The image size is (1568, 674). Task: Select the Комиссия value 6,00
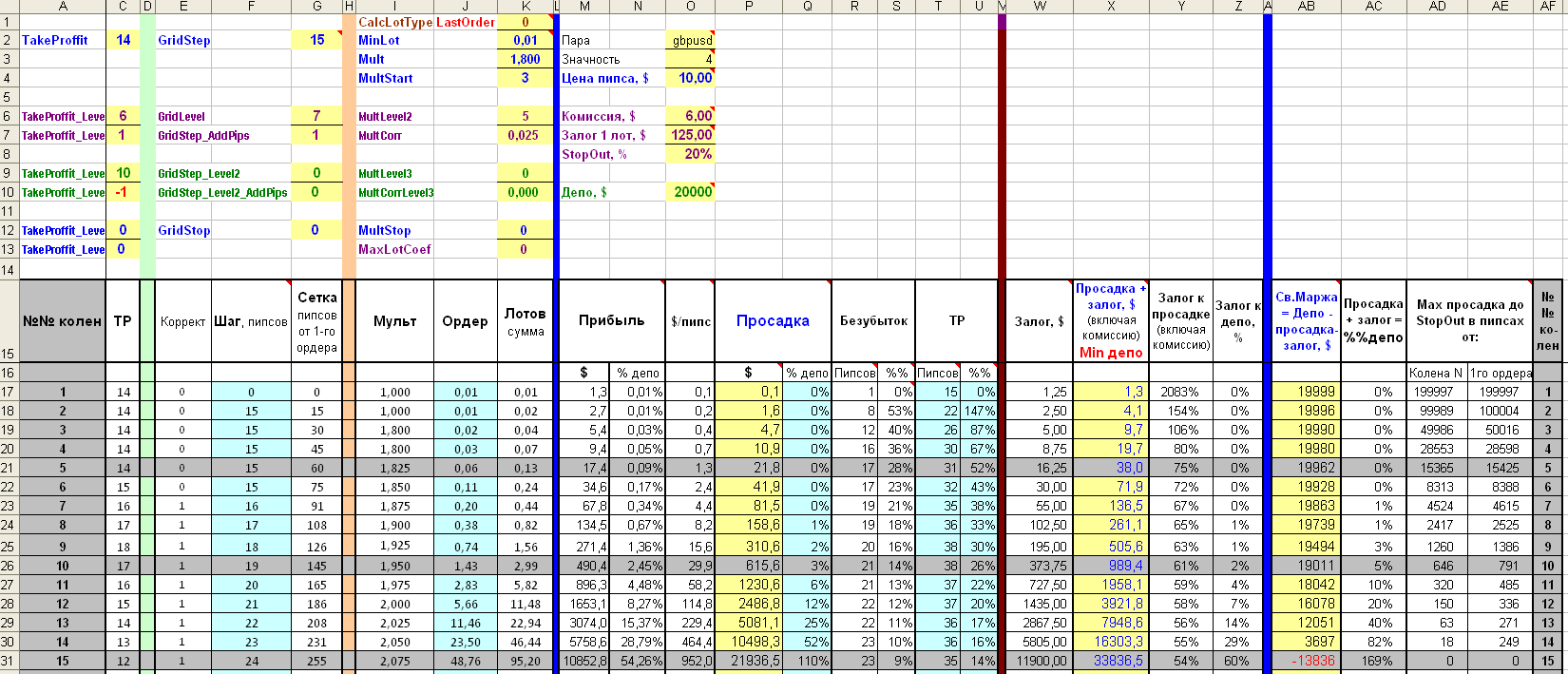click(x=690, y=116)
